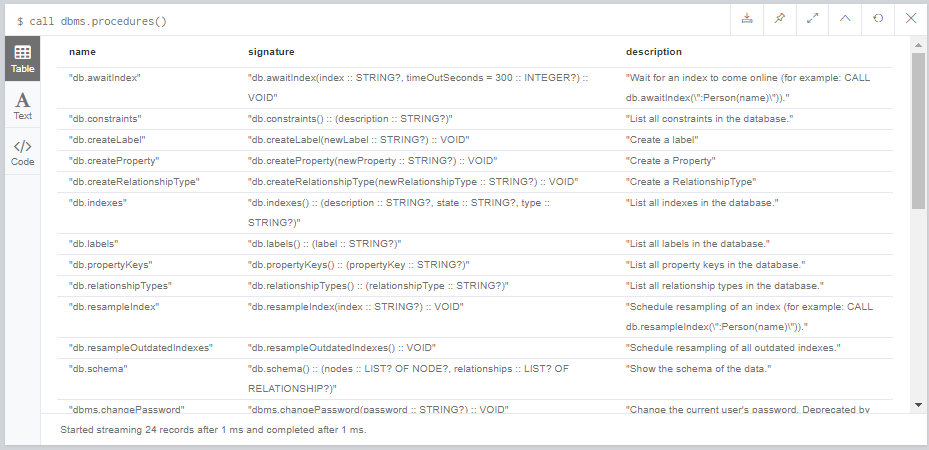Image resolution: width=929 pixels, height=450 pixels.
Task: Switch to Table view
Action: (23, 59)
